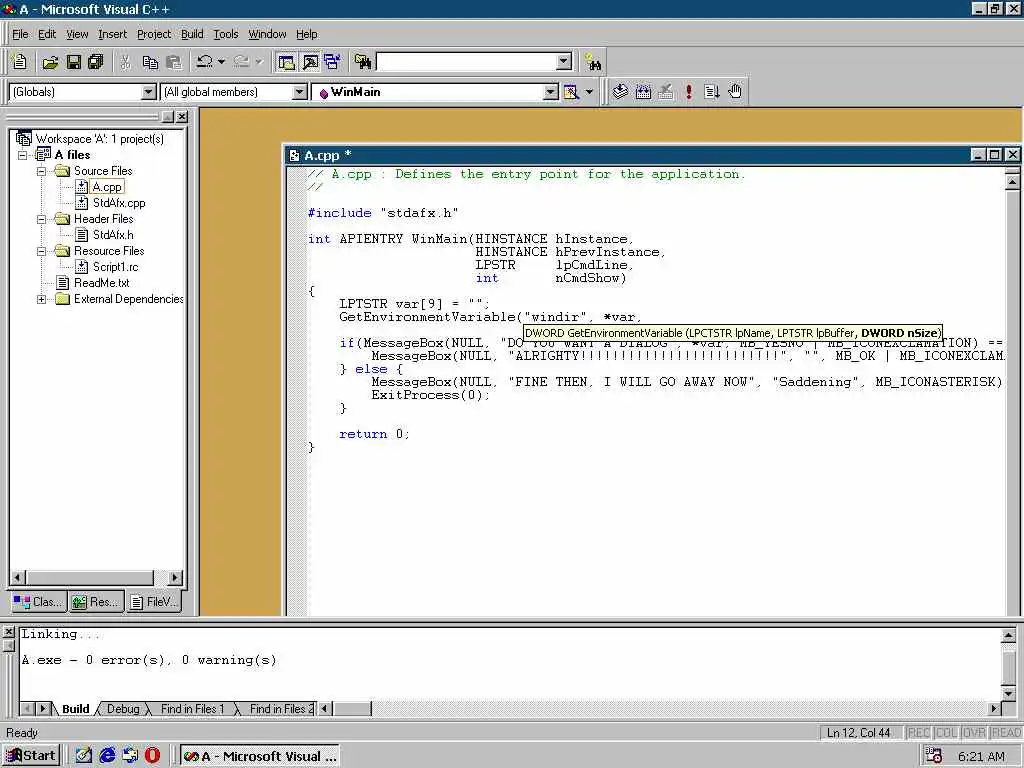
Task: Collapse the Header Files folder
Action: tap(41, 219)
